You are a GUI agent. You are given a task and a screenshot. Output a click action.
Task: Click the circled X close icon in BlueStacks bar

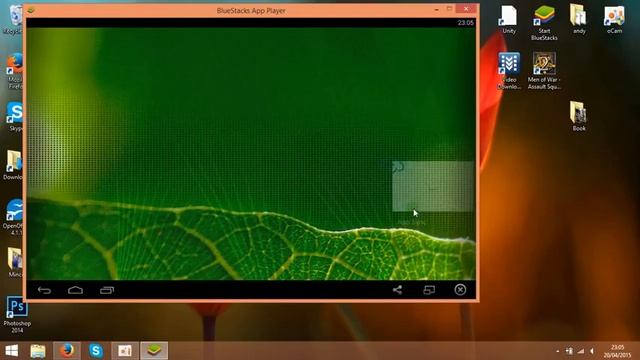coord(460,289)
